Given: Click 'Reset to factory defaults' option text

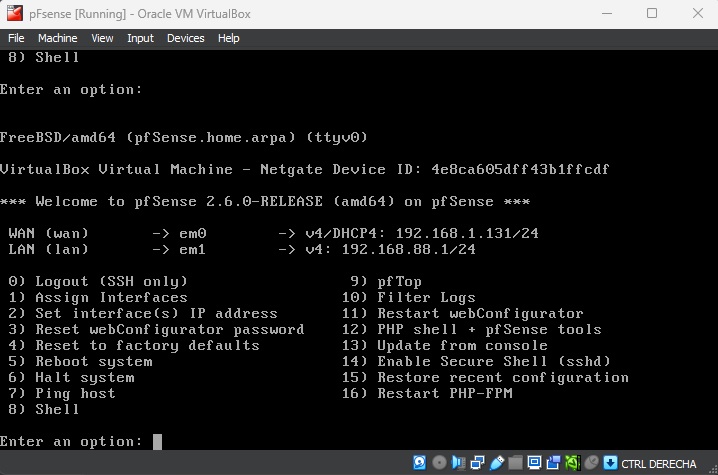Looking at the screenshot, I should [x=147, y=346].
